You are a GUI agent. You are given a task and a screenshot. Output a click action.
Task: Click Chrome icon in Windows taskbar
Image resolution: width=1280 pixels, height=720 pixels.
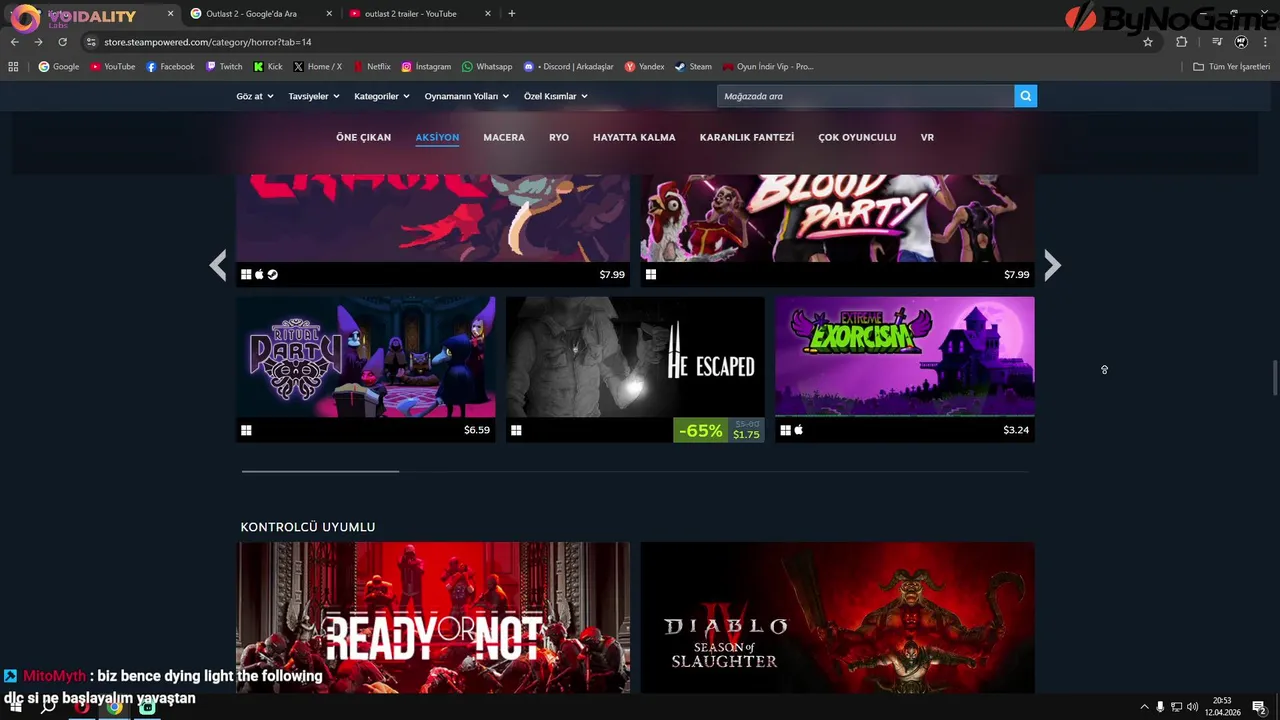pyautogui.click(x=114, y=707)
